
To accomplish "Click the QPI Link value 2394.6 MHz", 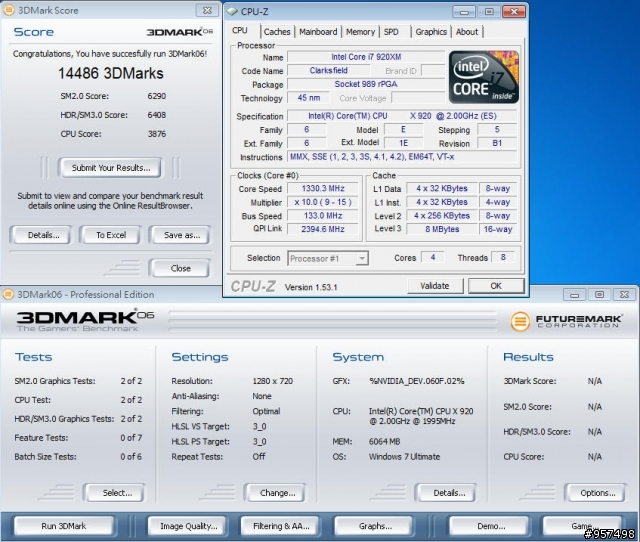I will 323,229.
